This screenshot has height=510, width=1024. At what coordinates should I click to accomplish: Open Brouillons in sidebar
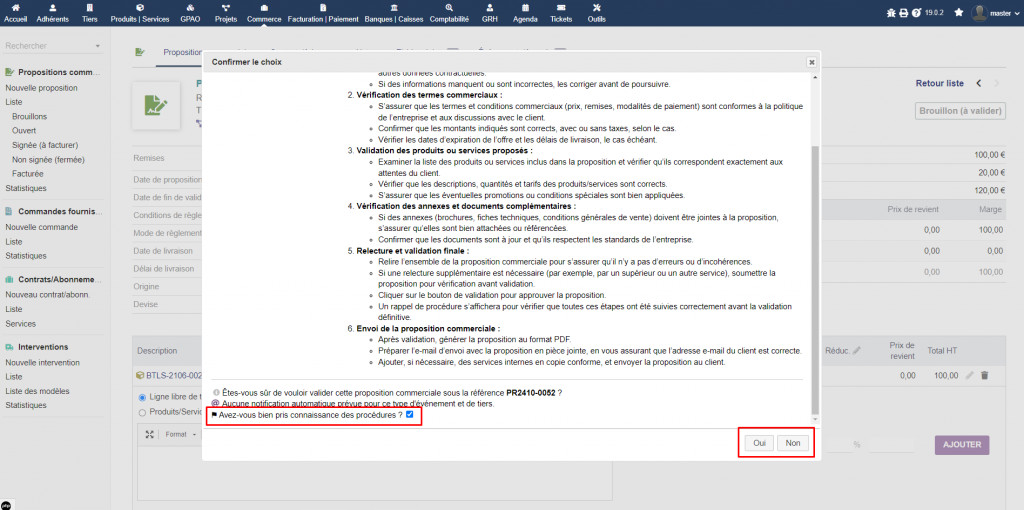29,116
